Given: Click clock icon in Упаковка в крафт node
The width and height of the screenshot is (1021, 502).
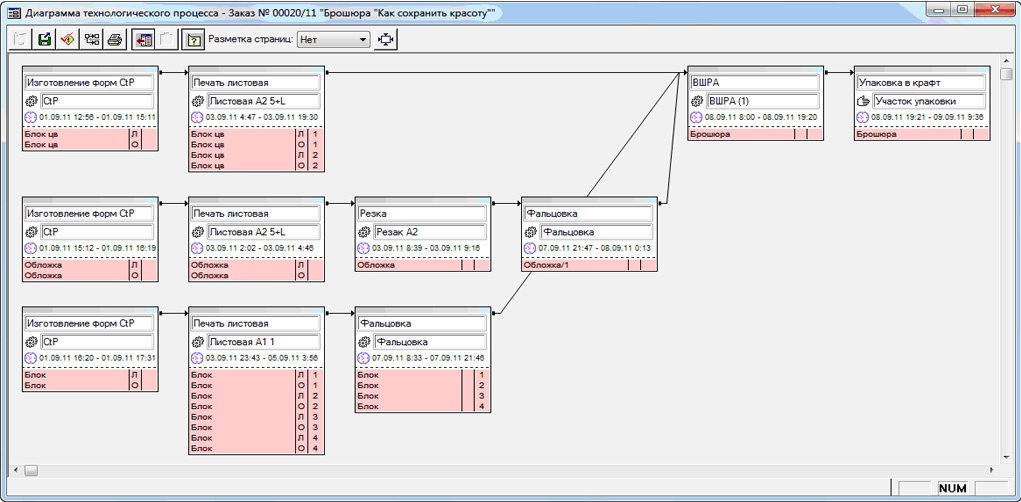Looking at the screenshot, I should click(863, 117).
